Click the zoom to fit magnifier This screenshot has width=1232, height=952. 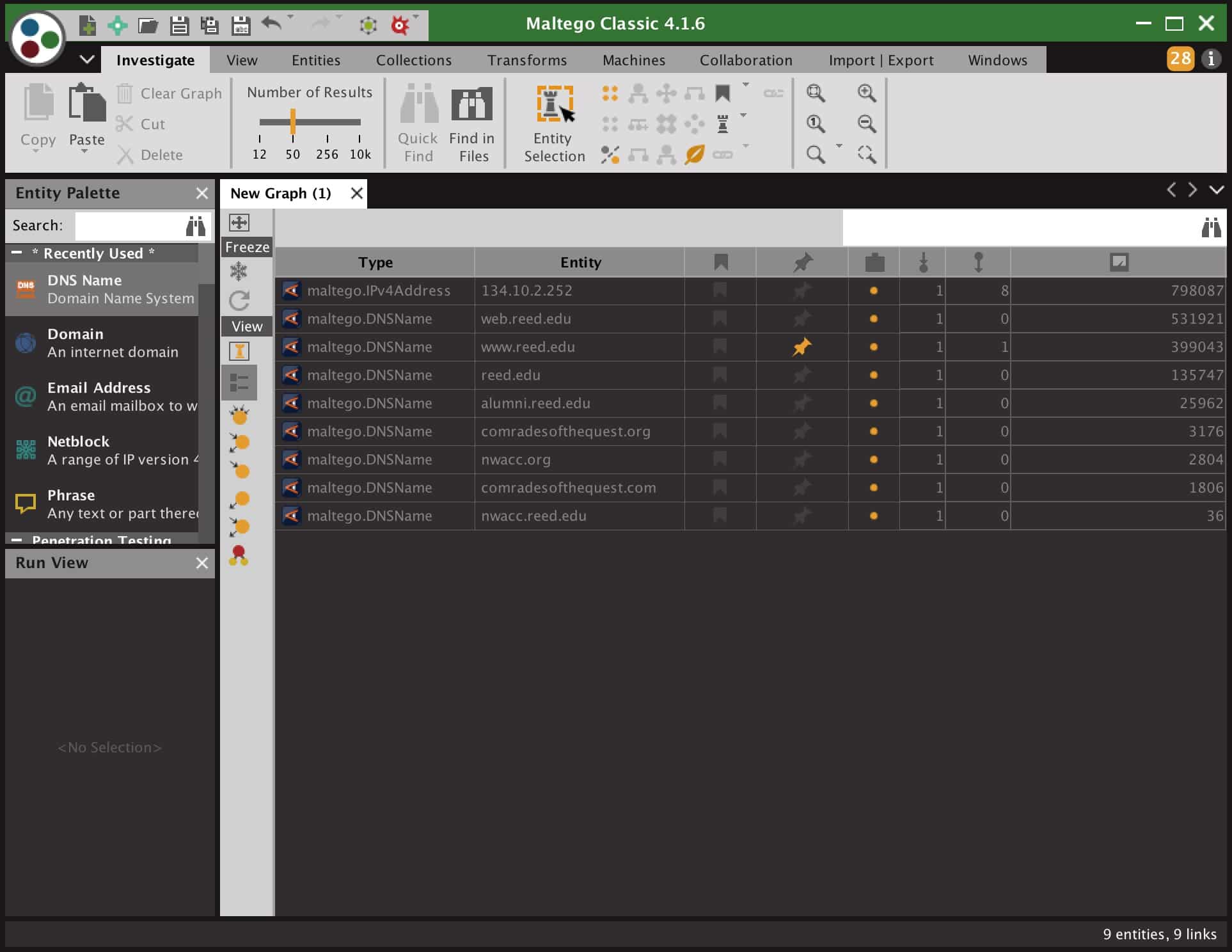(816, 93)
